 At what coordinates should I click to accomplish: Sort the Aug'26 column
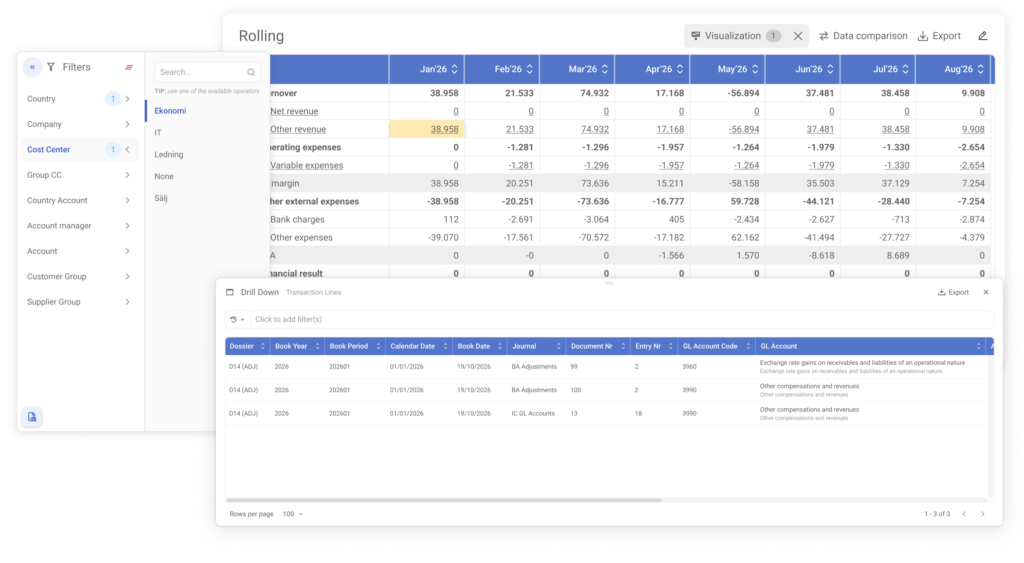click(x=980, y=69)
